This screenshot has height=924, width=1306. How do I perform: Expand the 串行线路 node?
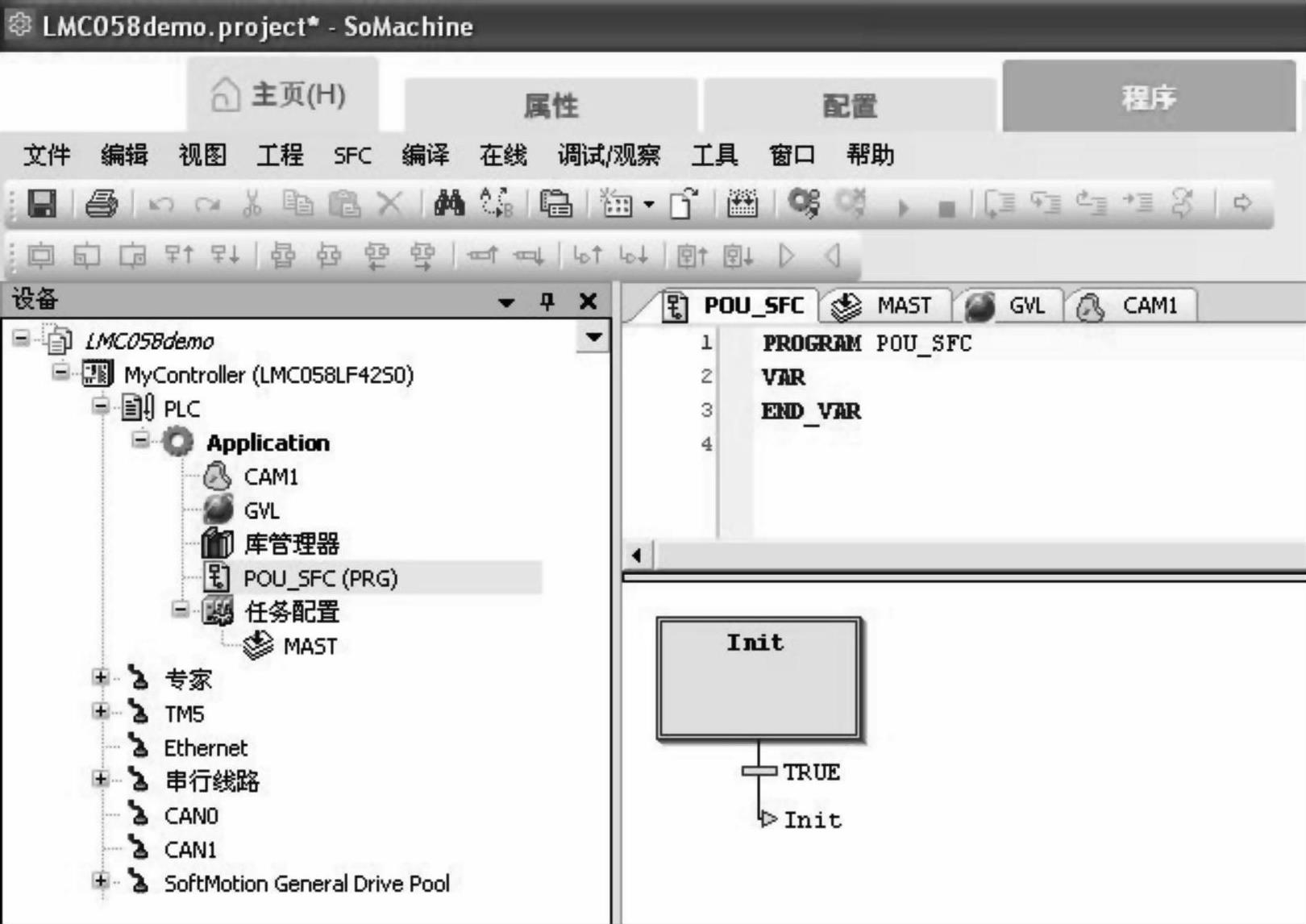click(101, 779)
